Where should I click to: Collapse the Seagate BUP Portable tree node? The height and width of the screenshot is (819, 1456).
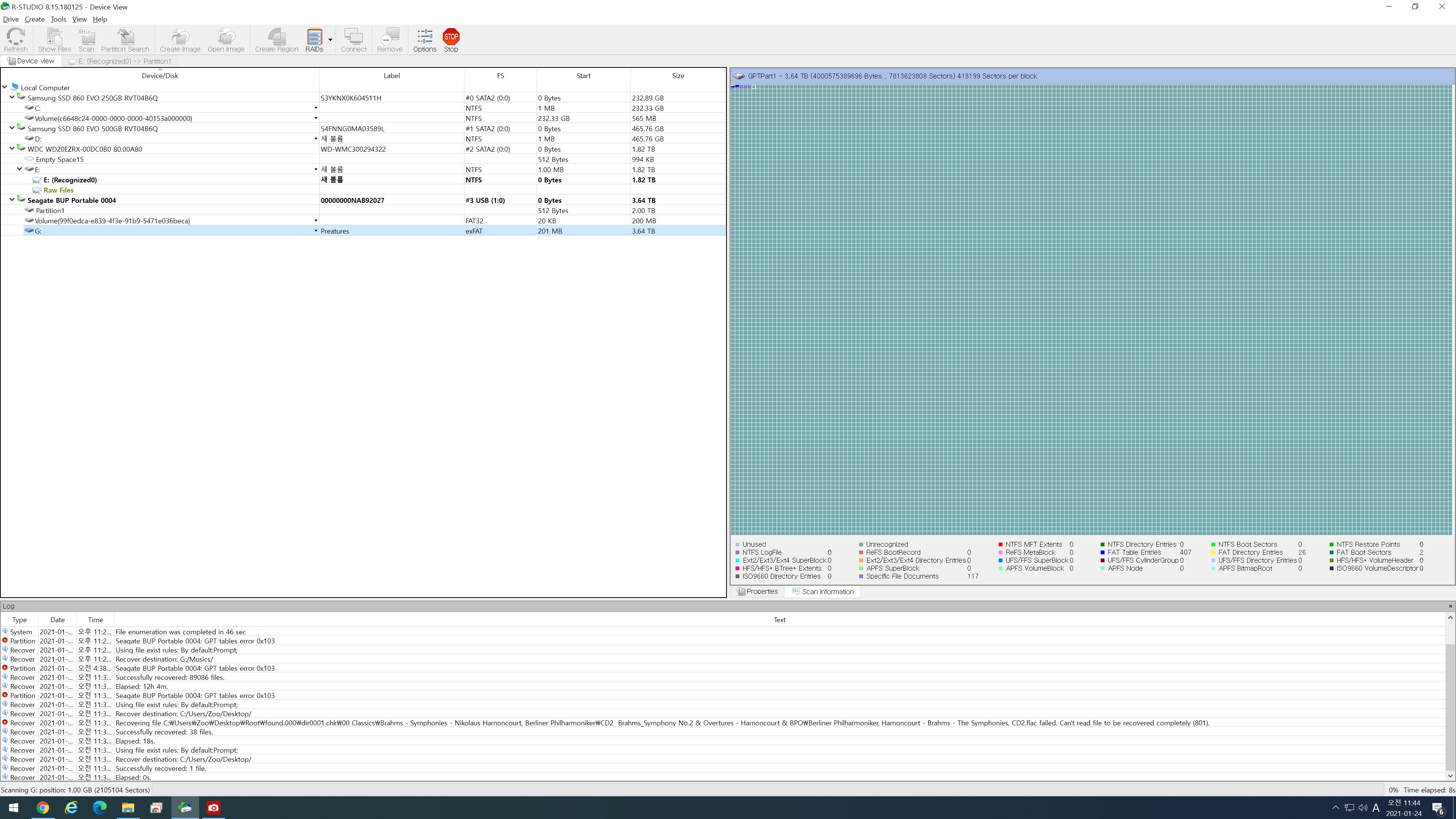click(12, 200)
